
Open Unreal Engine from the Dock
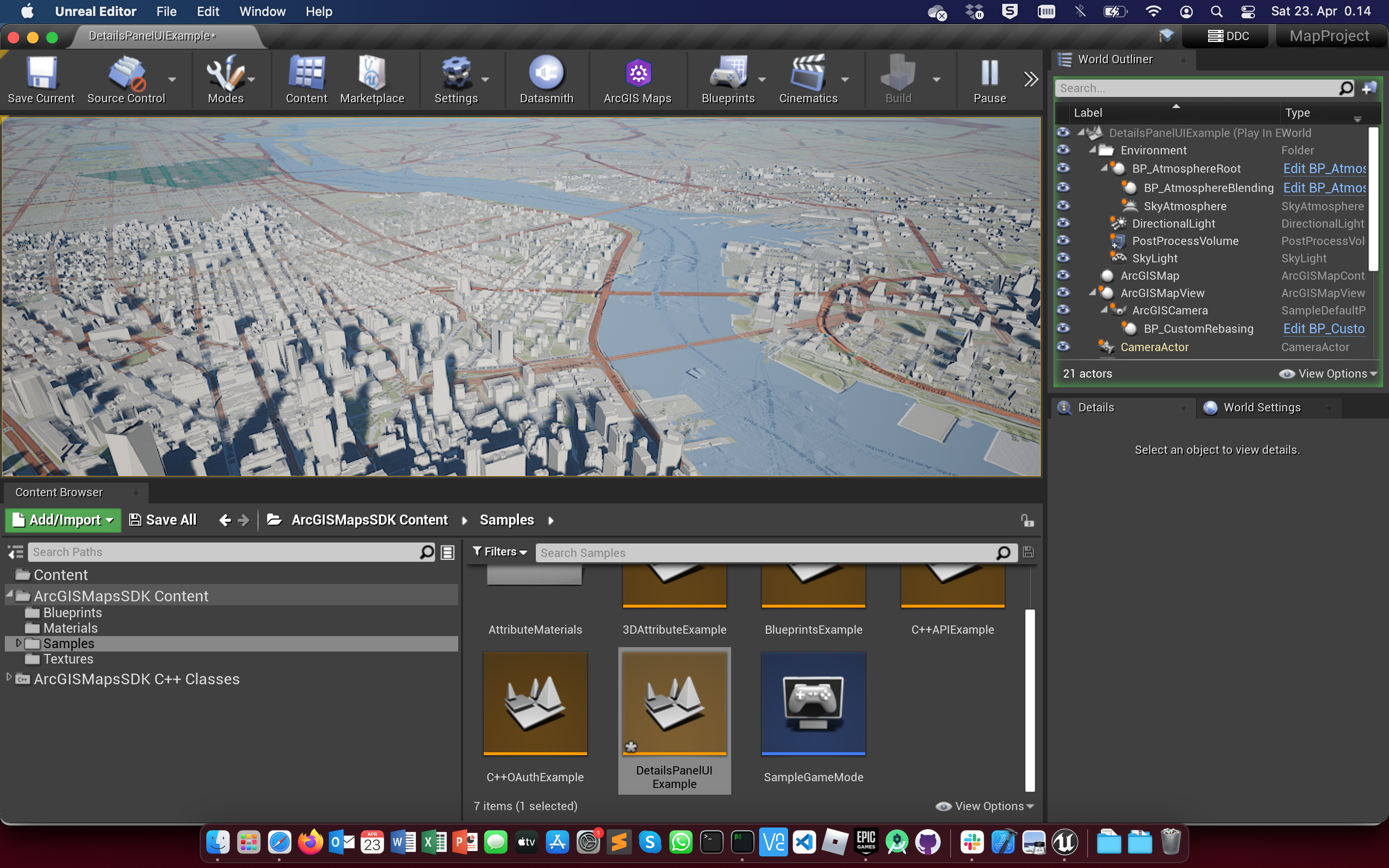coord(1065,842)
